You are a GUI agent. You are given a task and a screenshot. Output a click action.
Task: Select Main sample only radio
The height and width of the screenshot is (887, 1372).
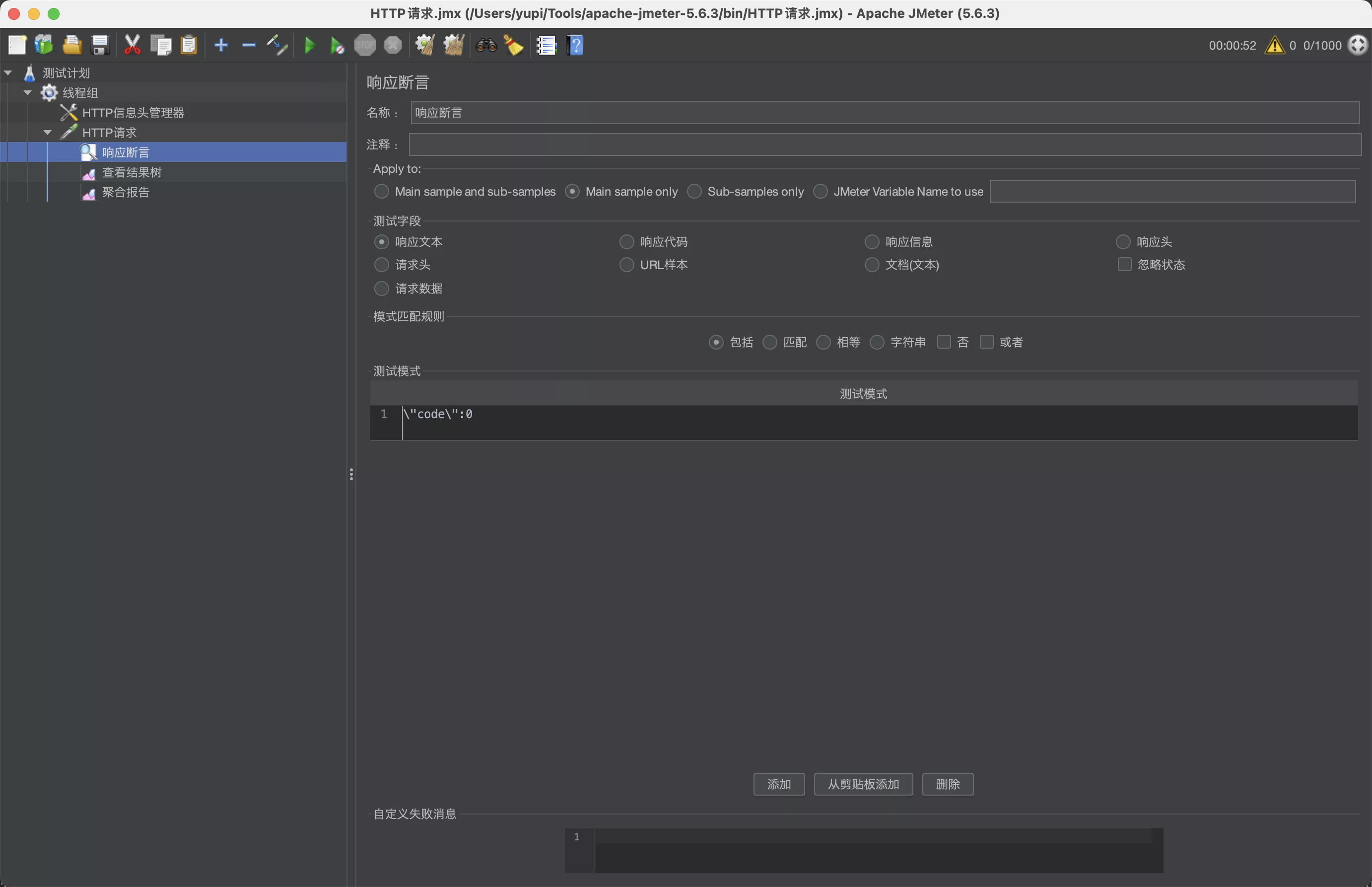[x=572, y=191]
